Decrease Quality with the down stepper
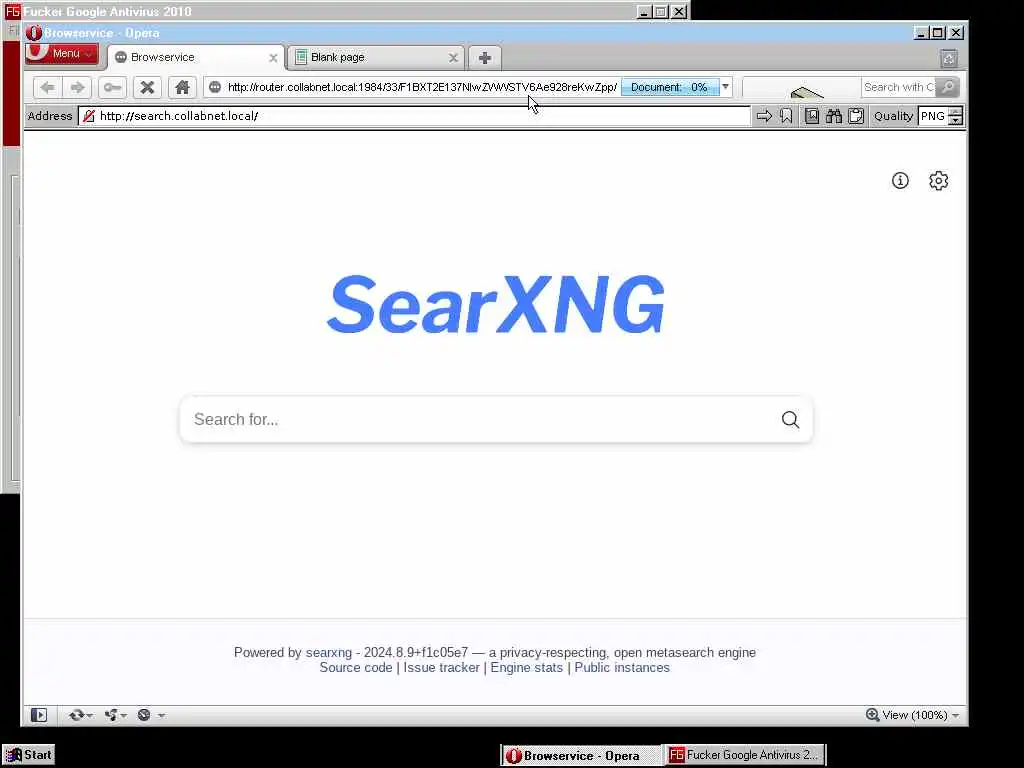This screenshot has width=1024, height=768. 955,121
